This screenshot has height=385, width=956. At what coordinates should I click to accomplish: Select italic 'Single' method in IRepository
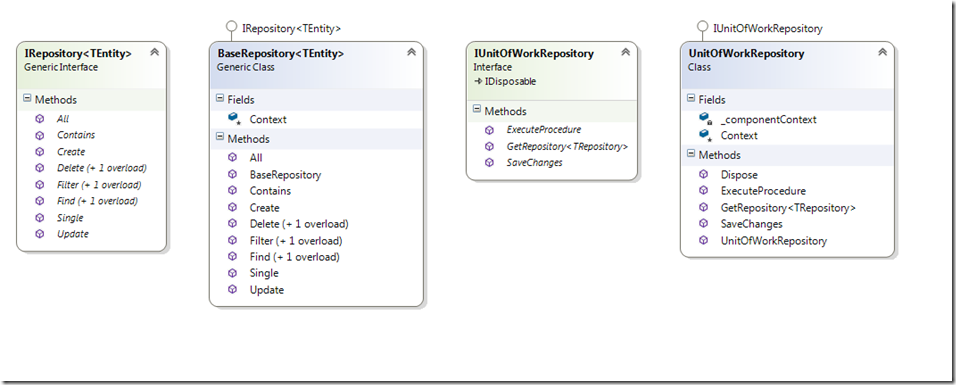click(x=70, y=218)
